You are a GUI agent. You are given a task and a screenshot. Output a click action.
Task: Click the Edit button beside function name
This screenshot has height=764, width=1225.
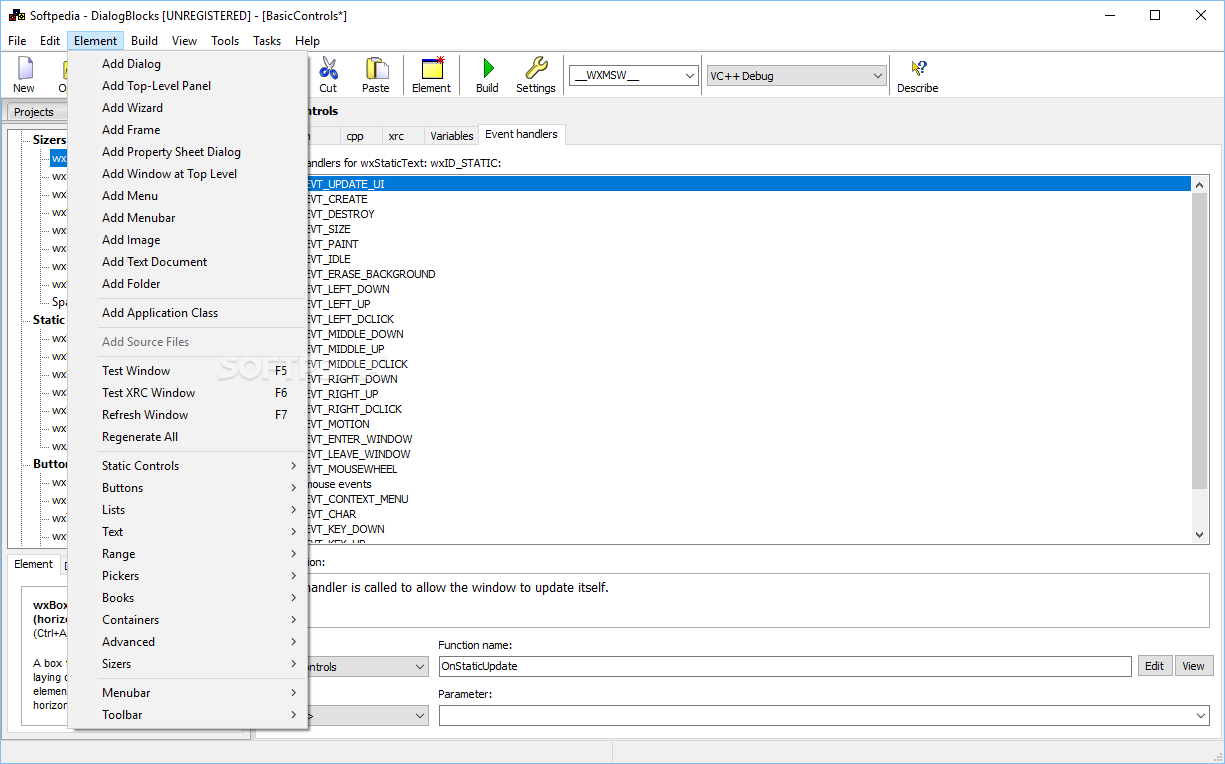pos(1154,666)
